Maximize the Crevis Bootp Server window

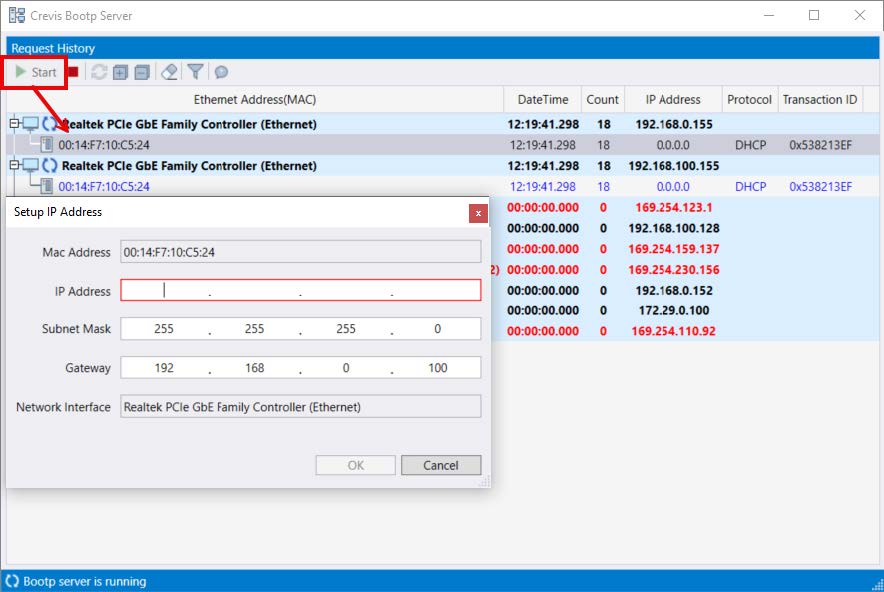point(814,15)
